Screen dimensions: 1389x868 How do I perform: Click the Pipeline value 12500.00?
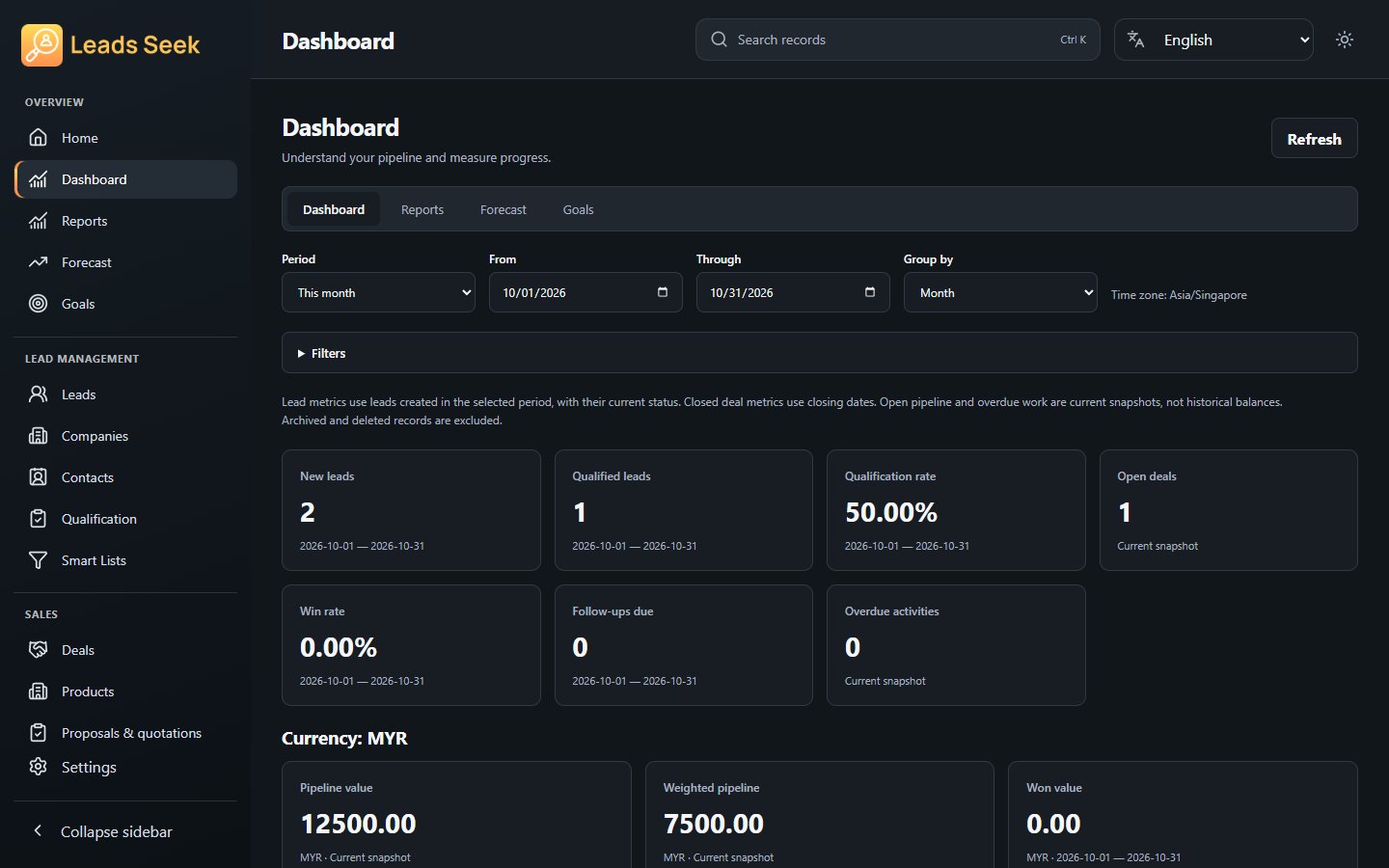(x=358, y=824)
